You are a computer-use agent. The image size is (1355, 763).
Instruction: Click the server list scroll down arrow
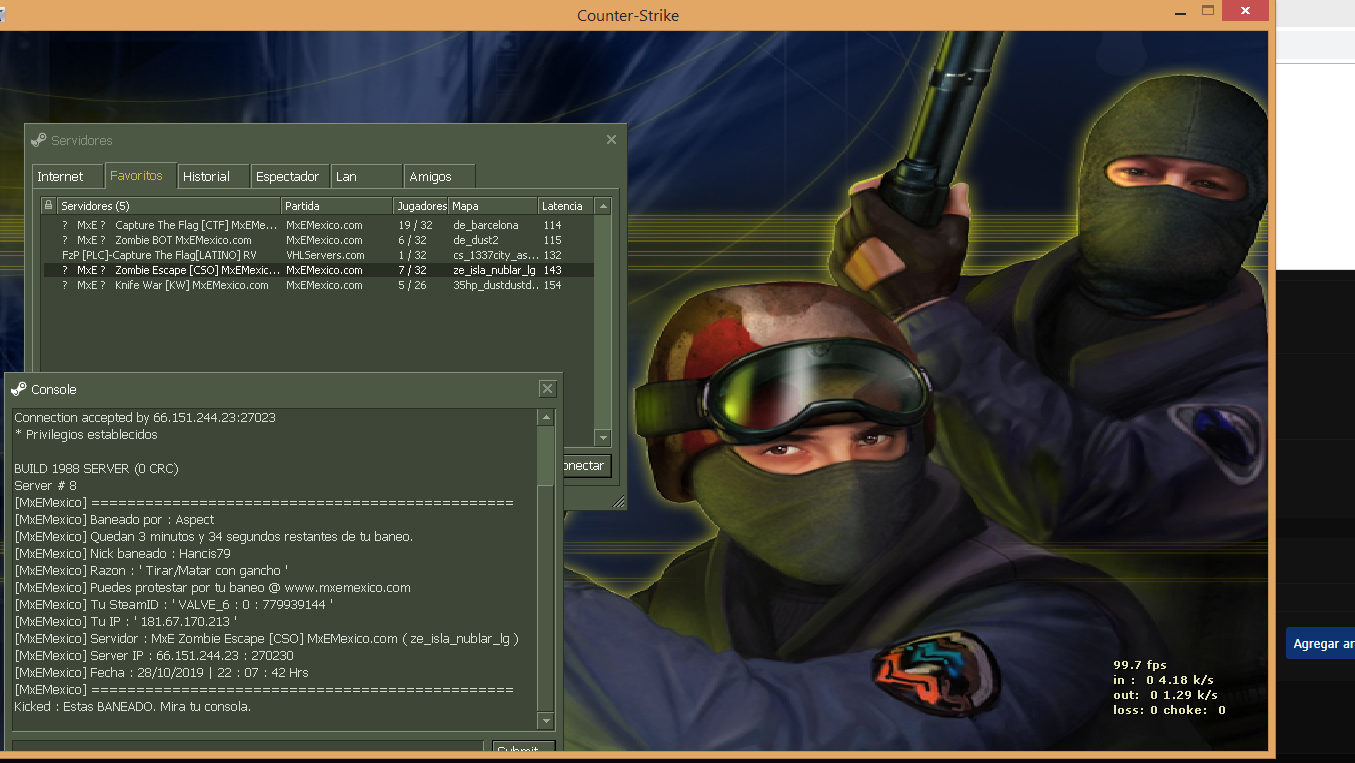point(602,438)
